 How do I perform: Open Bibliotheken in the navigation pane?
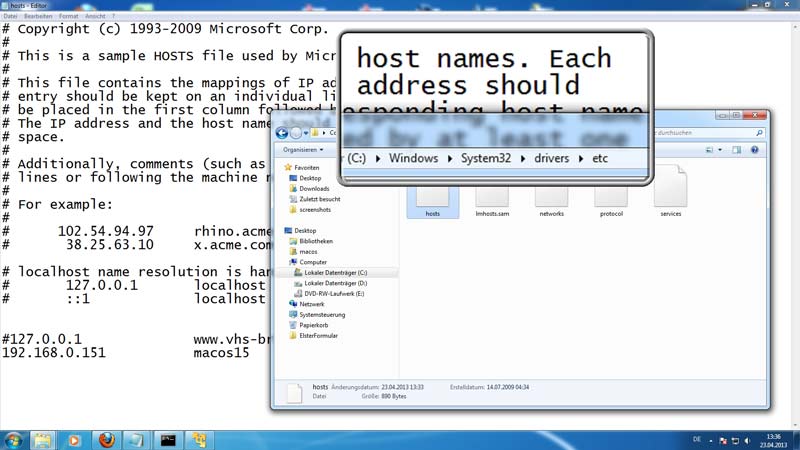[311, 241]
